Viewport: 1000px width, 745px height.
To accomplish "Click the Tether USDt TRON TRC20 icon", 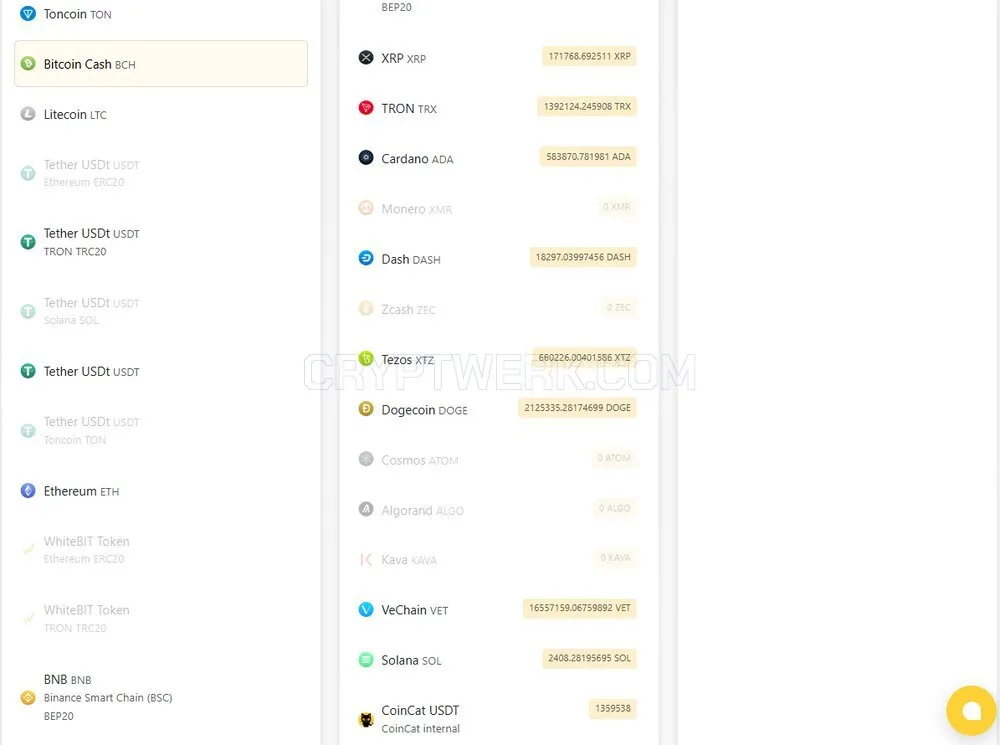I will (x=28, y=242).
